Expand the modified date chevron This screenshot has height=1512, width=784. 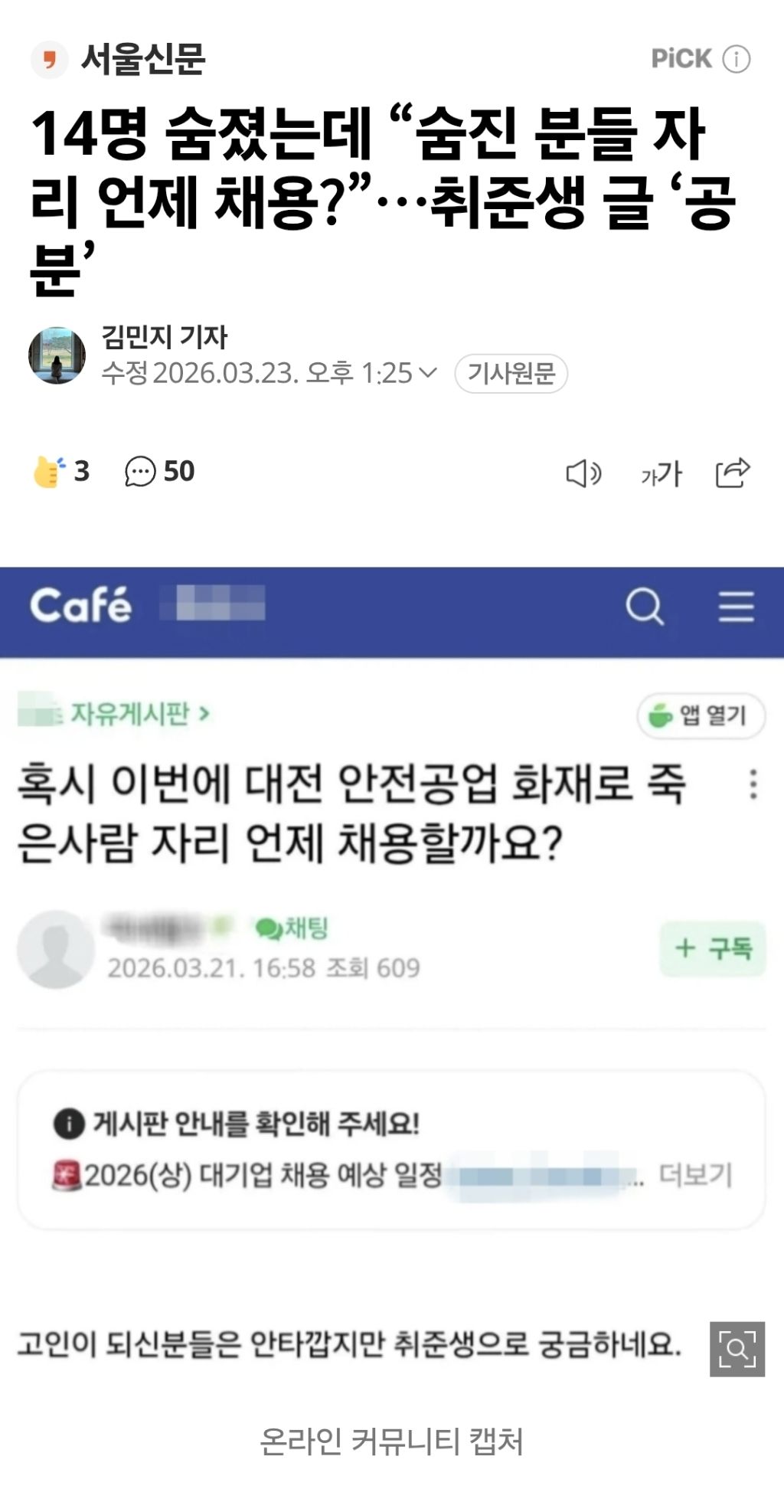429,372
